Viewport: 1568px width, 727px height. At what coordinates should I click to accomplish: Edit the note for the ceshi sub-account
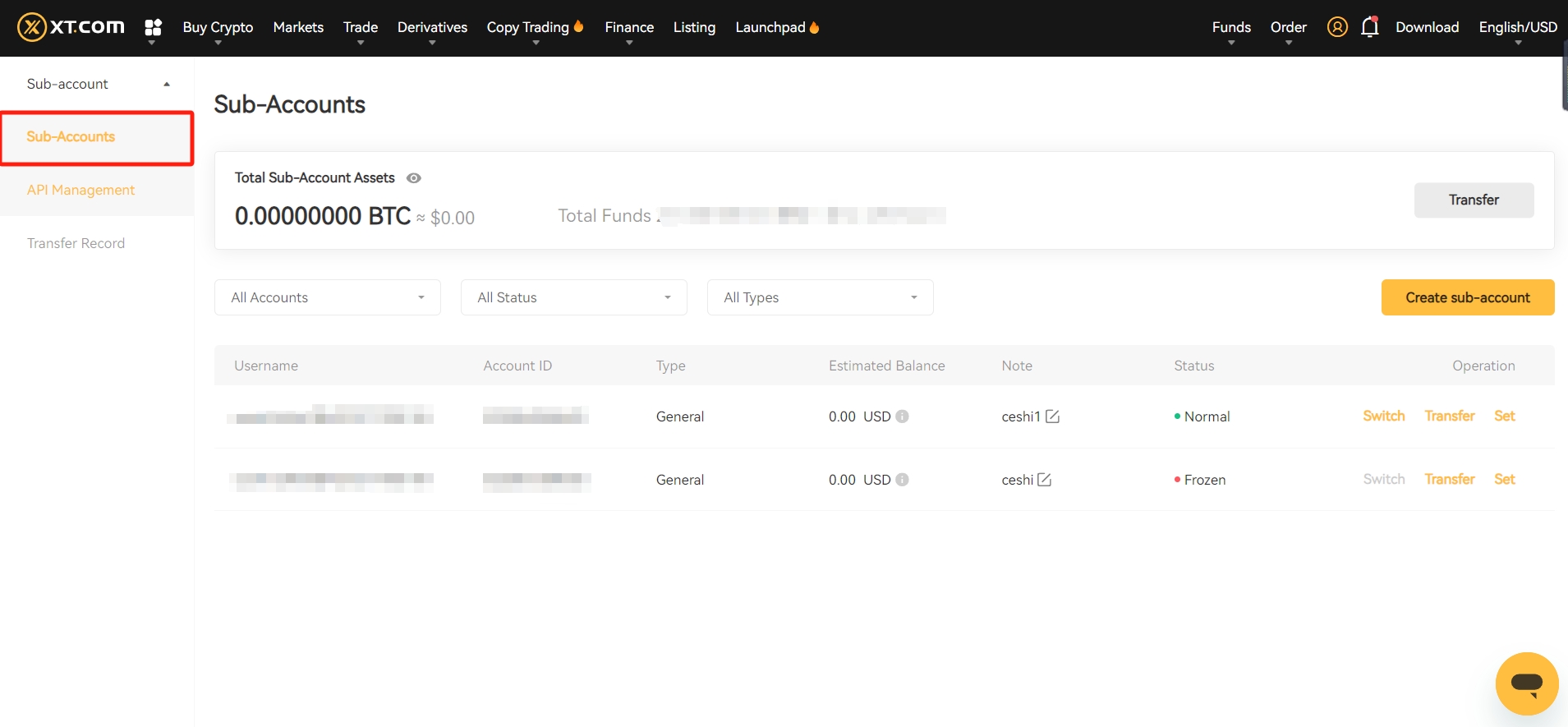point(1044,480)
